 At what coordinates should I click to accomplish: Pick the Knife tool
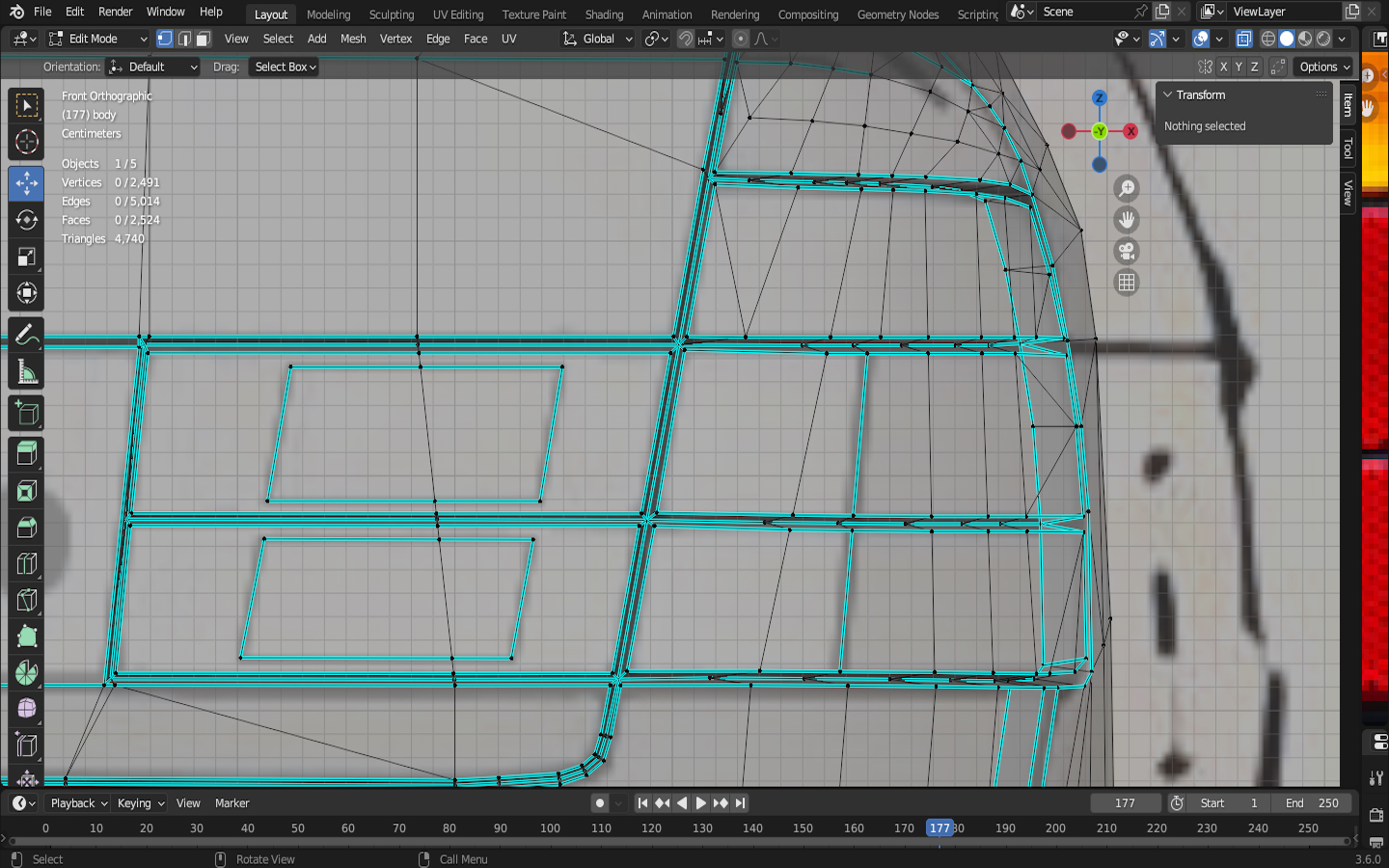click(x=26, y=600)
